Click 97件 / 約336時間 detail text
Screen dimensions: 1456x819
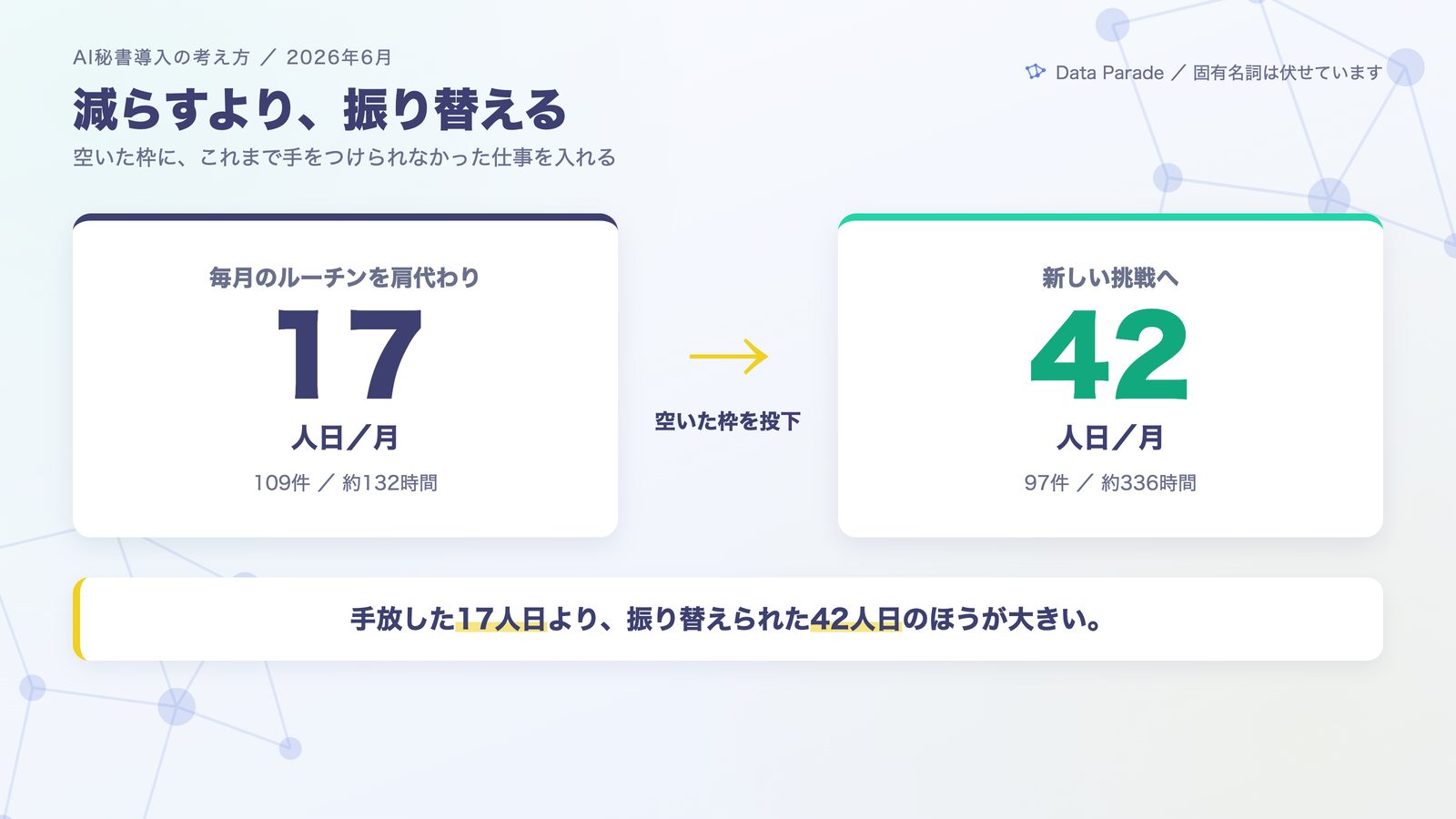1110,483
